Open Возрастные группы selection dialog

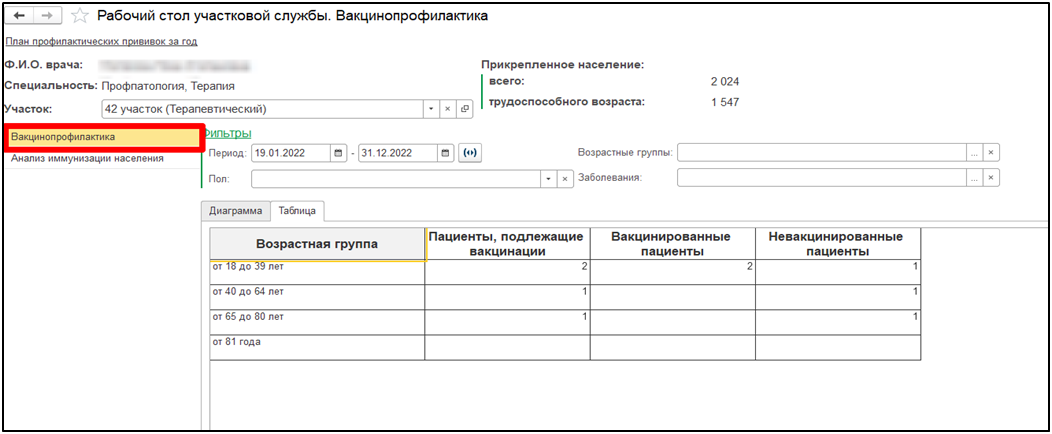tap(973, 153)
